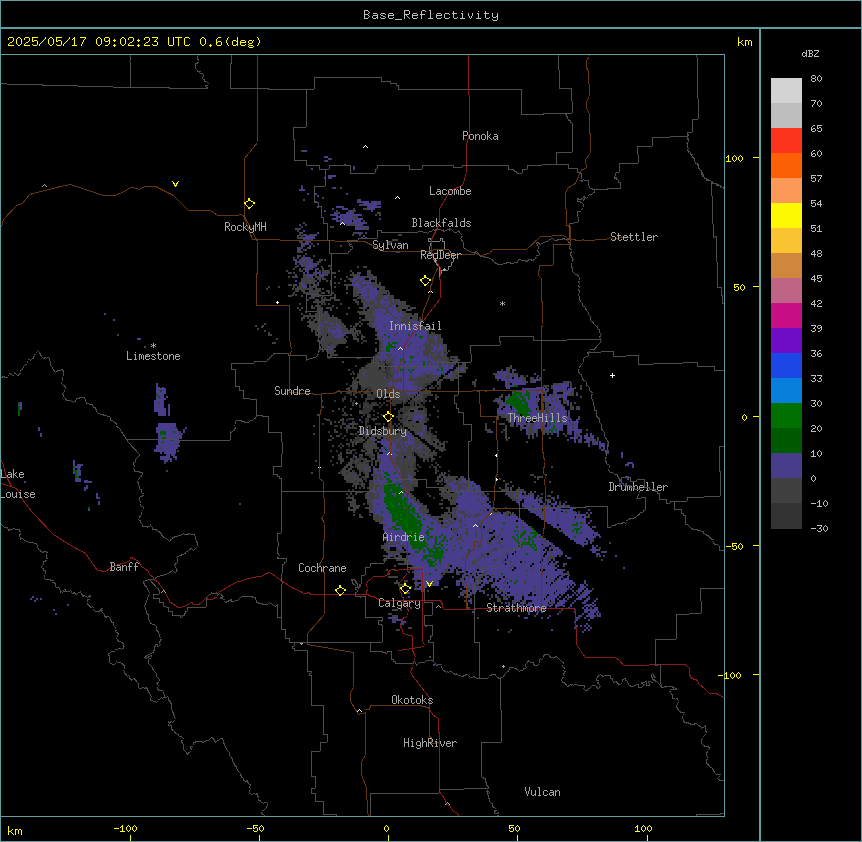Click the yellow diamond marker below Cochrane
This screenshot has height=842, width=862.
pyautogui.click(x=340, y=590)
